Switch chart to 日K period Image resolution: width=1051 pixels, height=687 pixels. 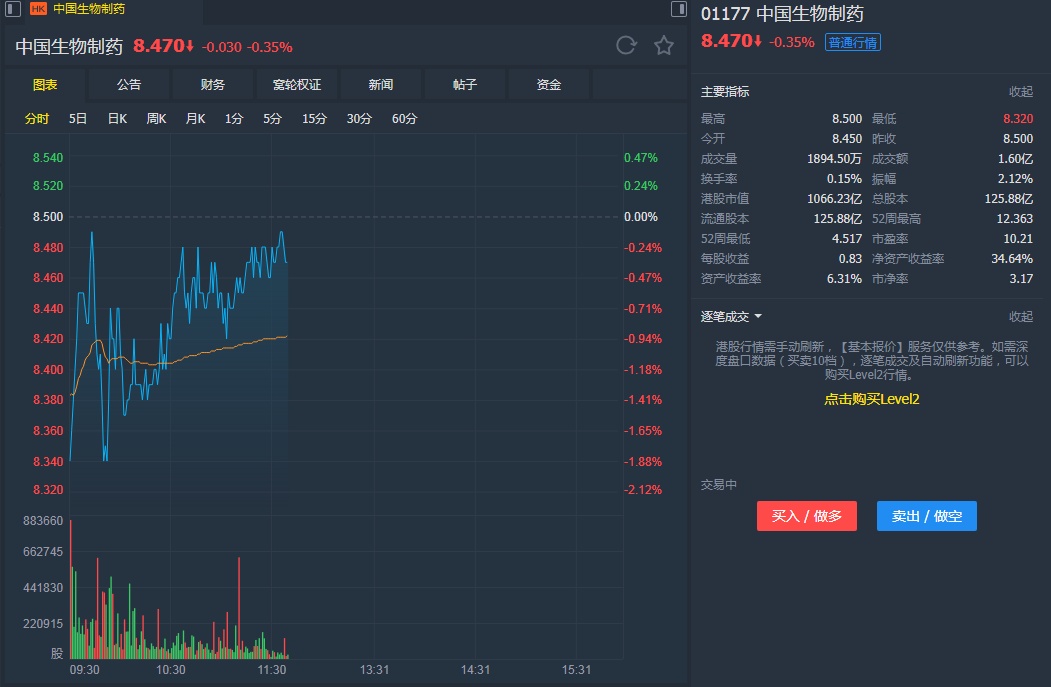(117, 119)
